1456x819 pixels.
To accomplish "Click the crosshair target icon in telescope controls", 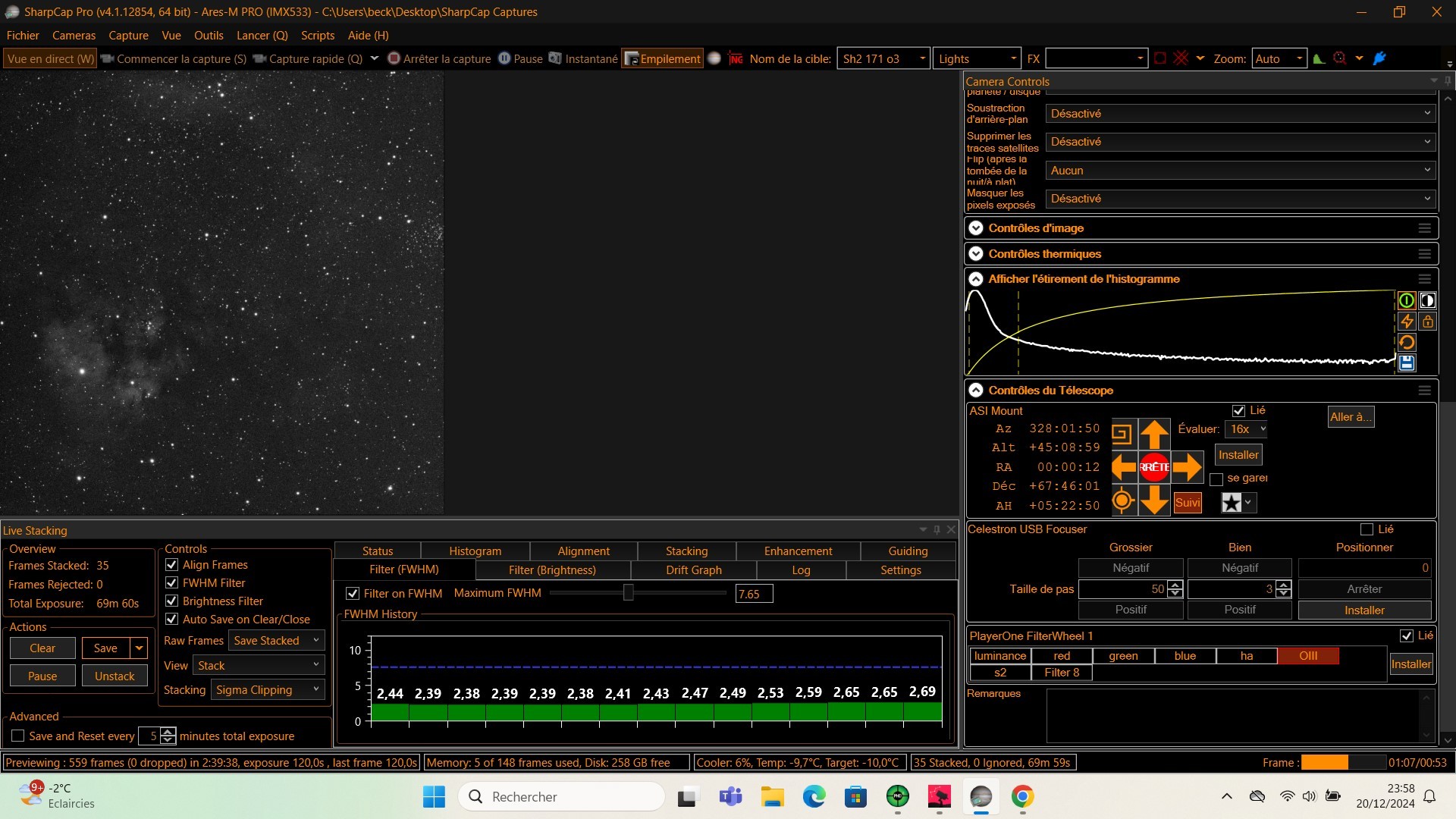I will point(1122,500).
